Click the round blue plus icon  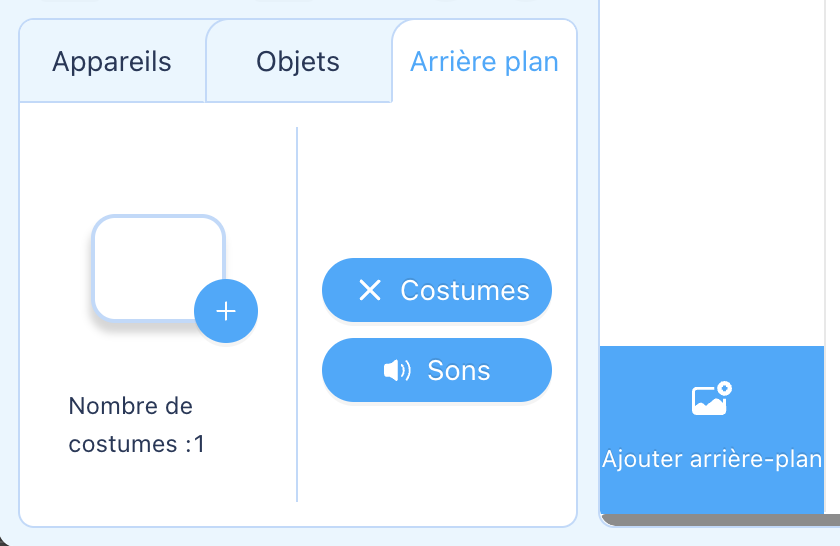pyautogui.click(x=226, y=311)
